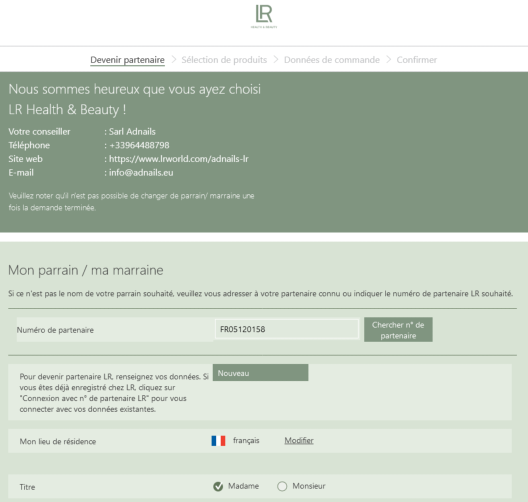Click the partner number input field

coord(287,329)
